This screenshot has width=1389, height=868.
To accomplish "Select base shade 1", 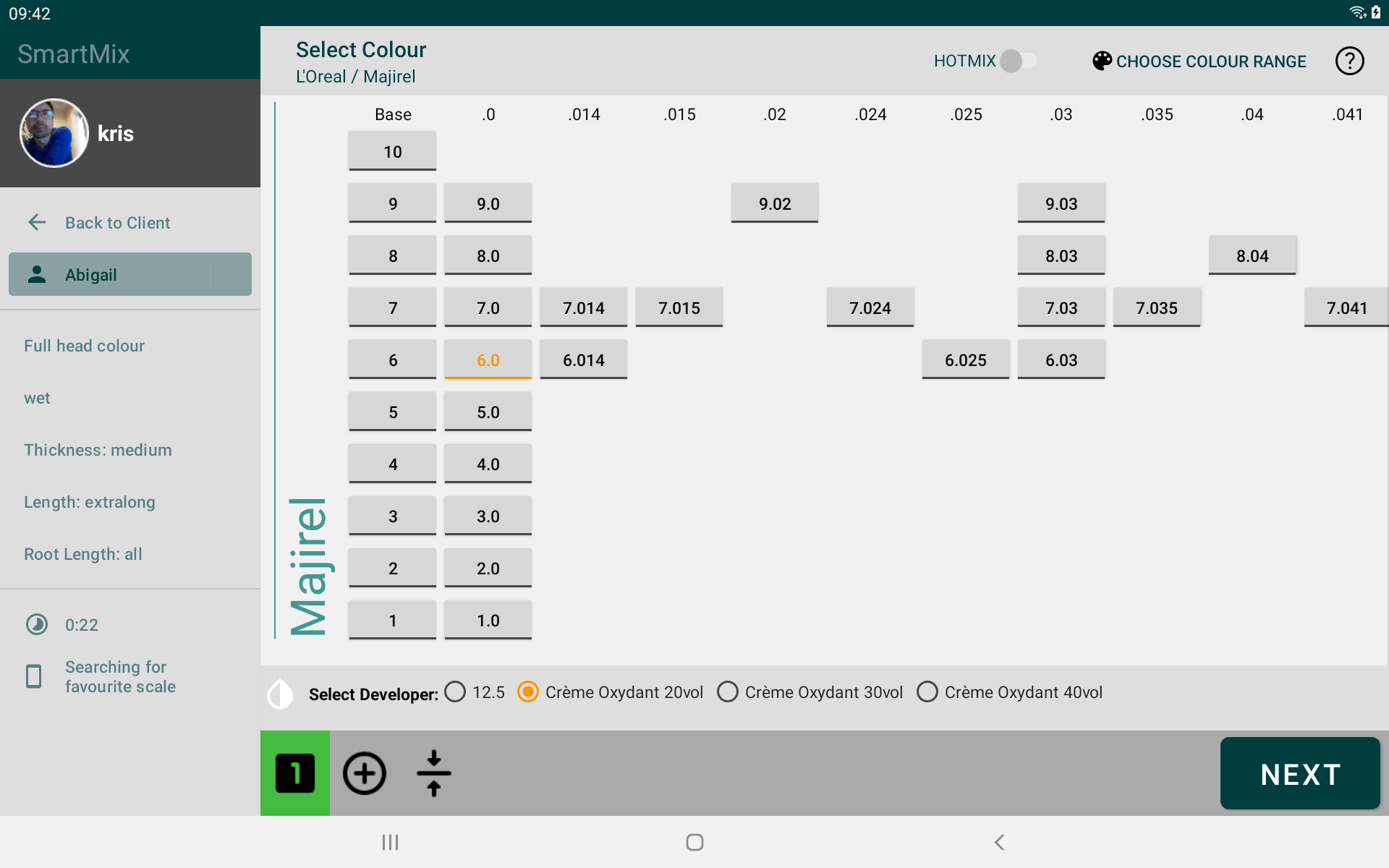I will (393, 620).
